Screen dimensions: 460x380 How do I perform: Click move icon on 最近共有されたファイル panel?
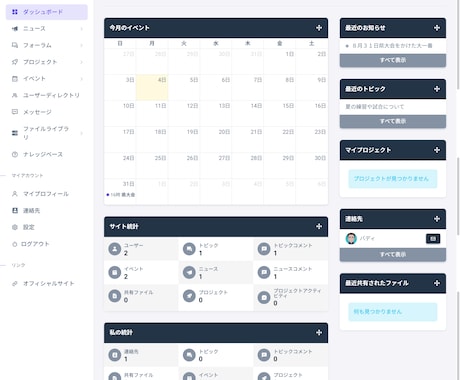(x=437, y=283)
